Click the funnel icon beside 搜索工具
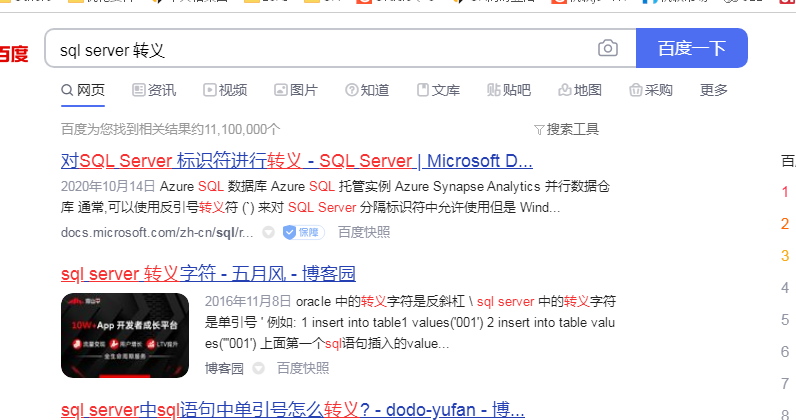This screenshot has width=796, height=420. 539,130
